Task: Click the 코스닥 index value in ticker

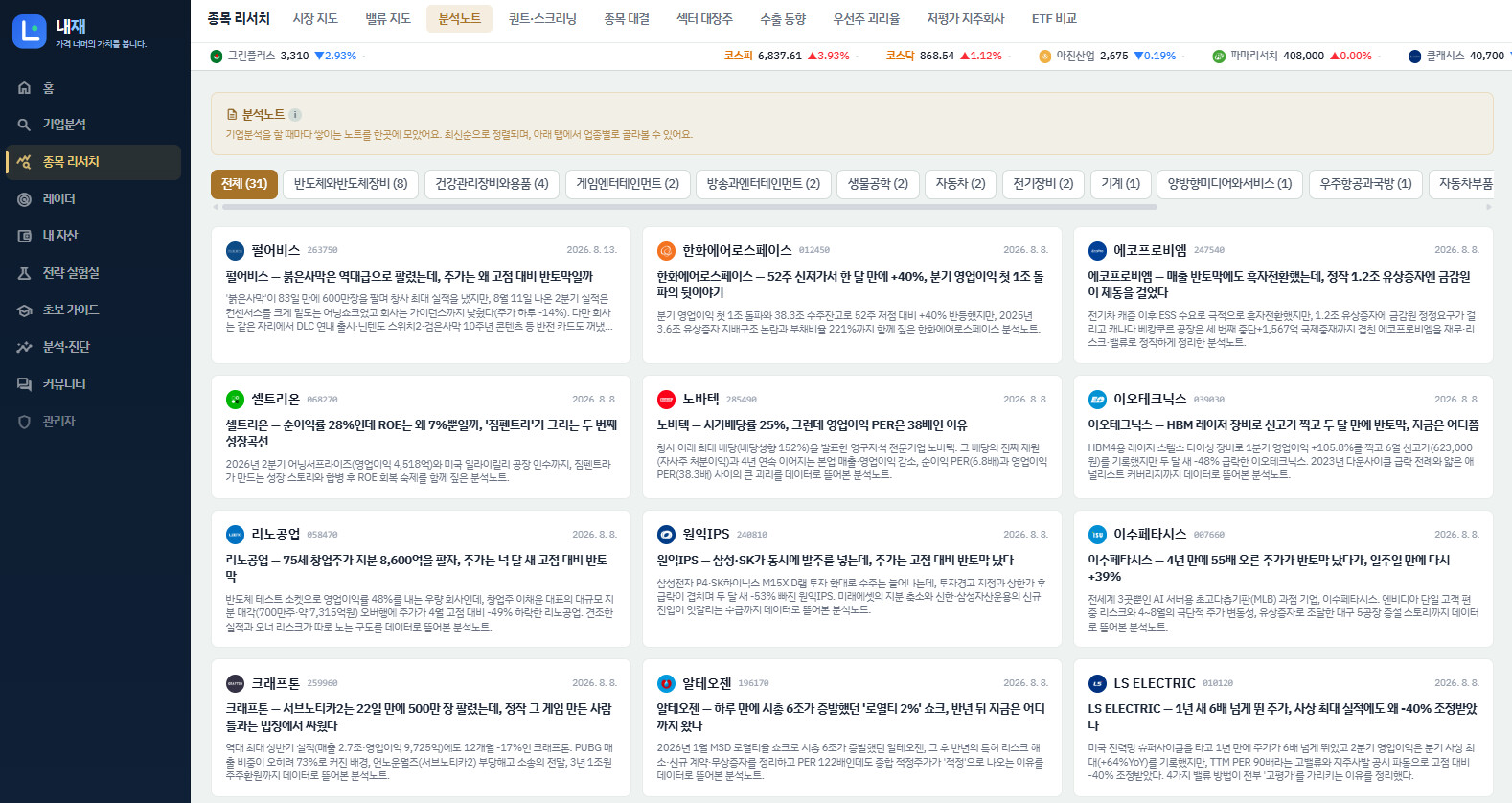Action: click(x=937, y=57)
